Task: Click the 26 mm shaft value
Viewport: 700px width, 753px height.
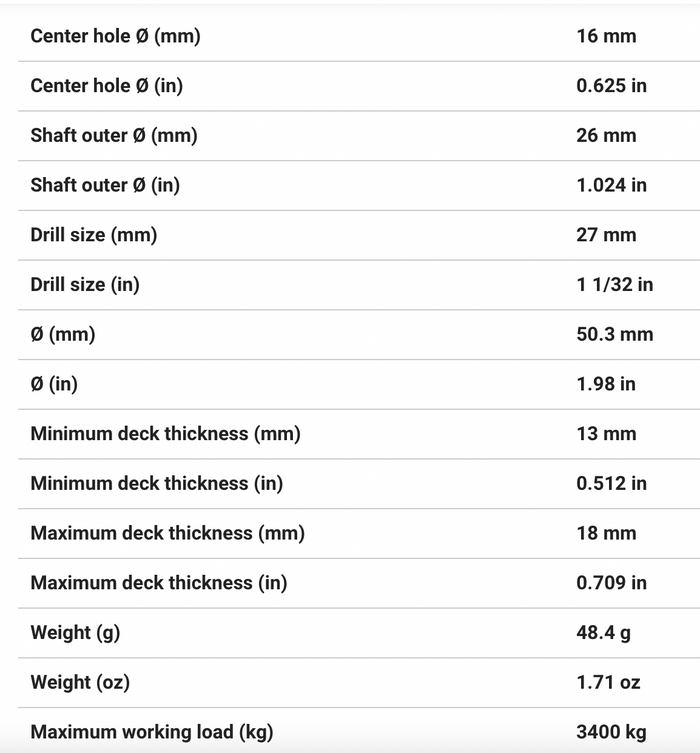Action: tap(606, 135)
